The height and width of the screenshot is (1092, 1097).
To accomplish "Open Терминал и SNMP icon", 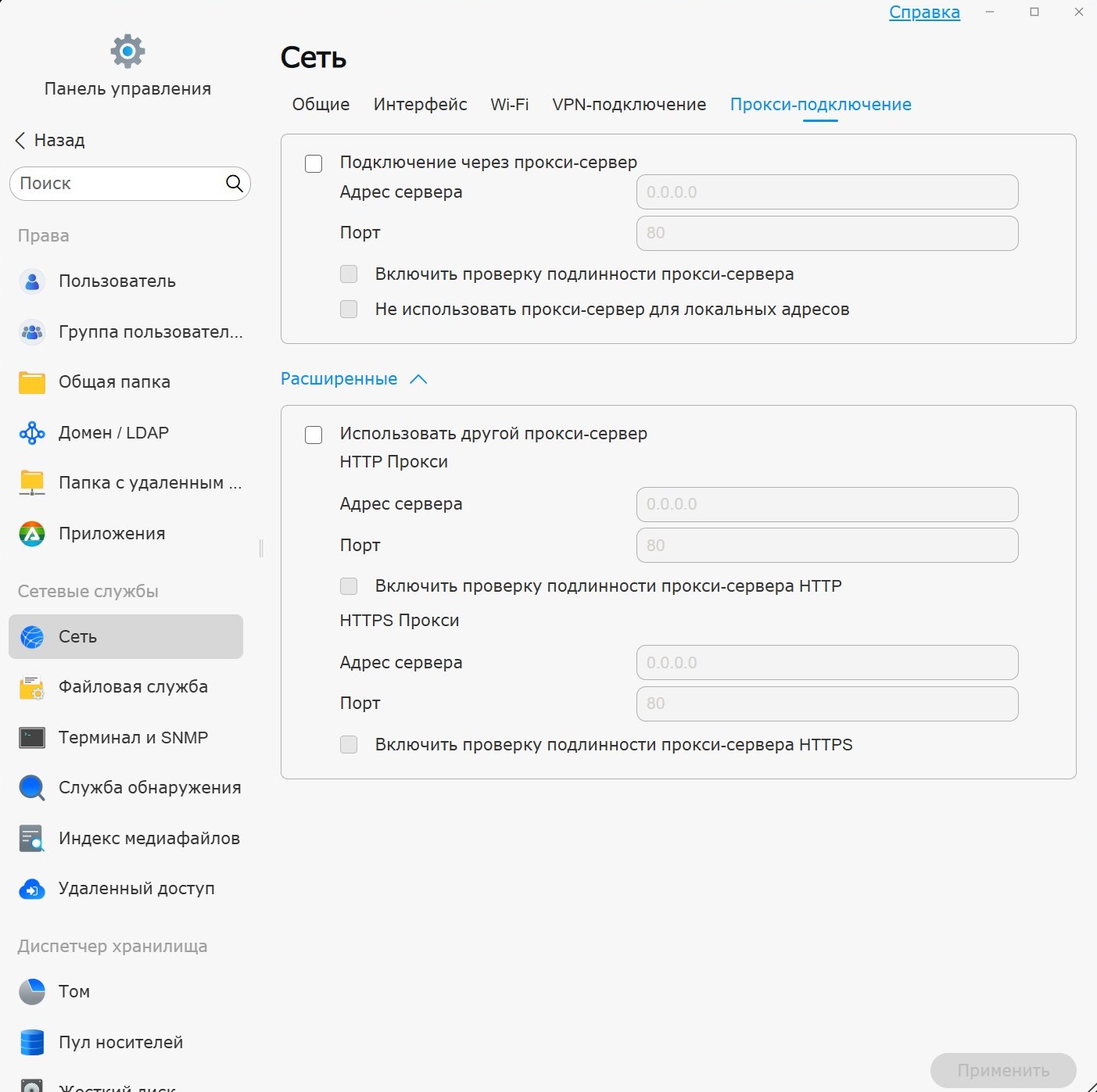I will tap(32, 738).
